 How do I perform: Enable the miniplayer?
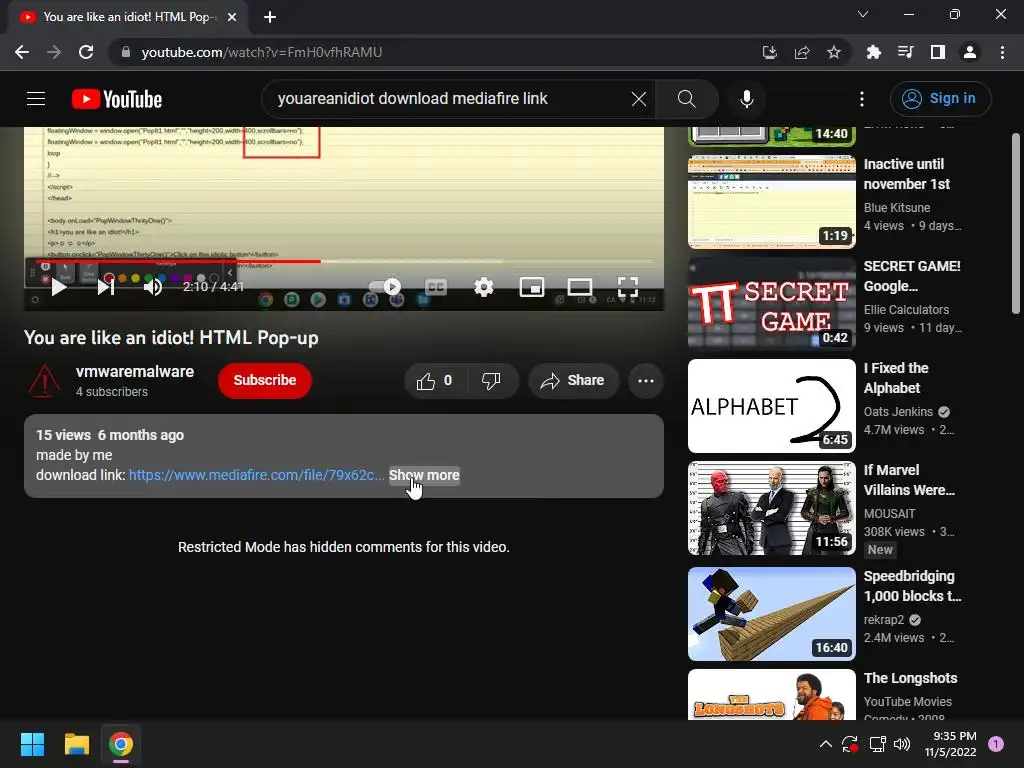[532, 287]
